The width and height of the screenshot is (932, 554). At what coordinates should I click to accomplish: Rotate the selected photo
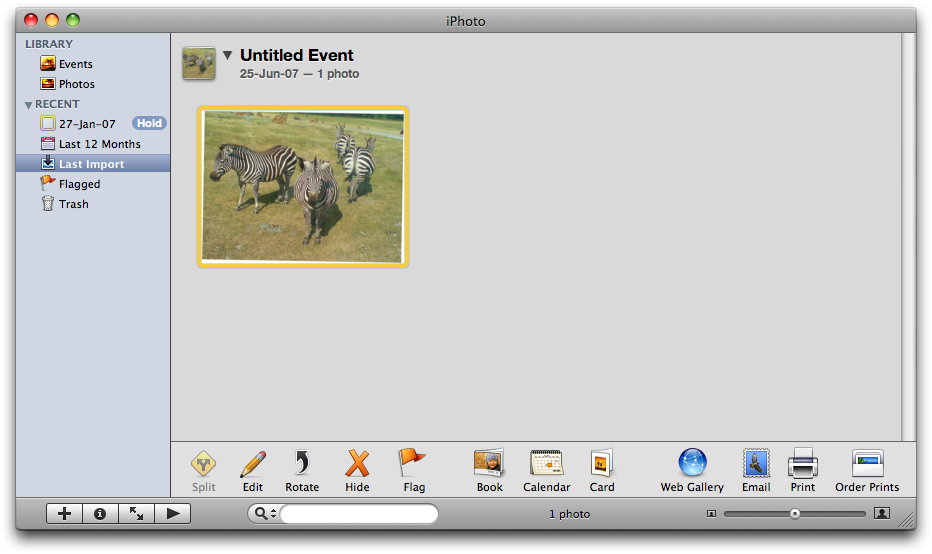pos(301,464)
